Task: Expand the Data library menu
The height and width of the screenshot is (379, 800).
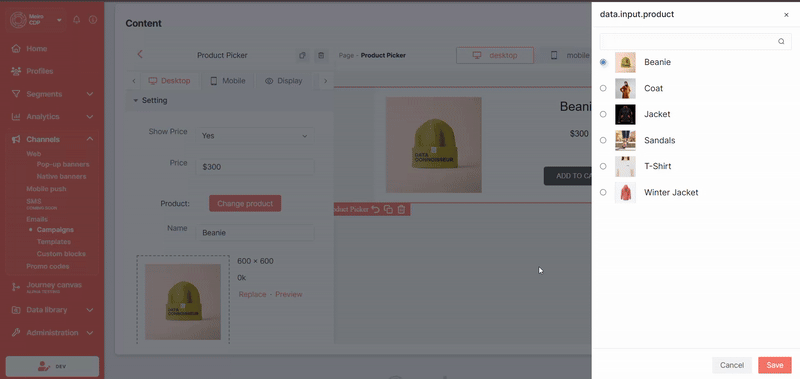Action: click(x=52, y=310)
